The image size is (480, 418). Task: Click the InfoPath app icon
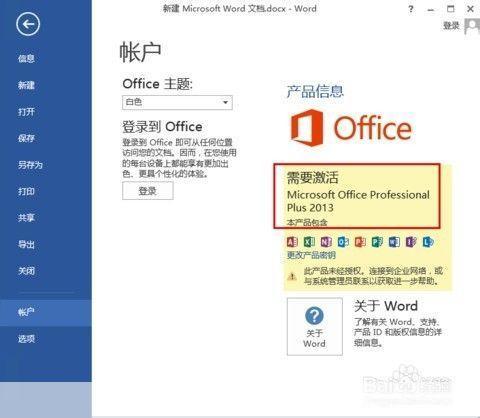click(411, 242)
